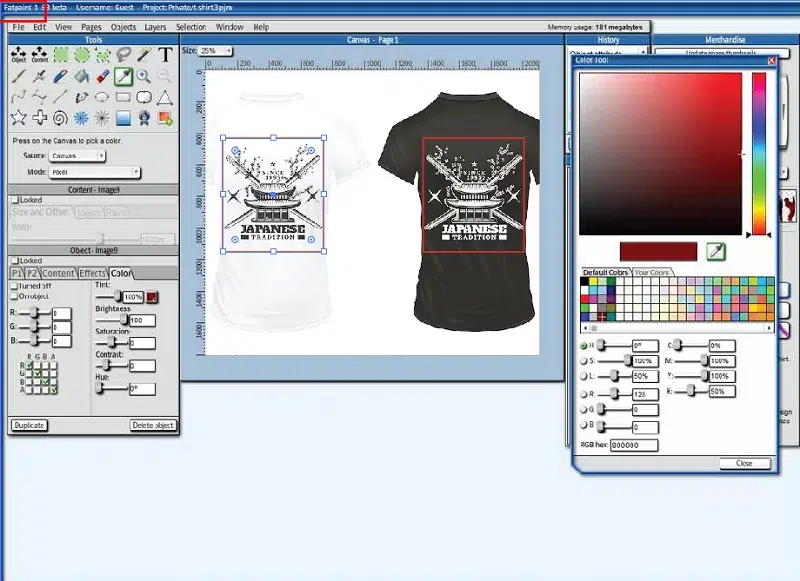
Task: Enable the Turned off checkbox
Action: (x=14, y=286)
